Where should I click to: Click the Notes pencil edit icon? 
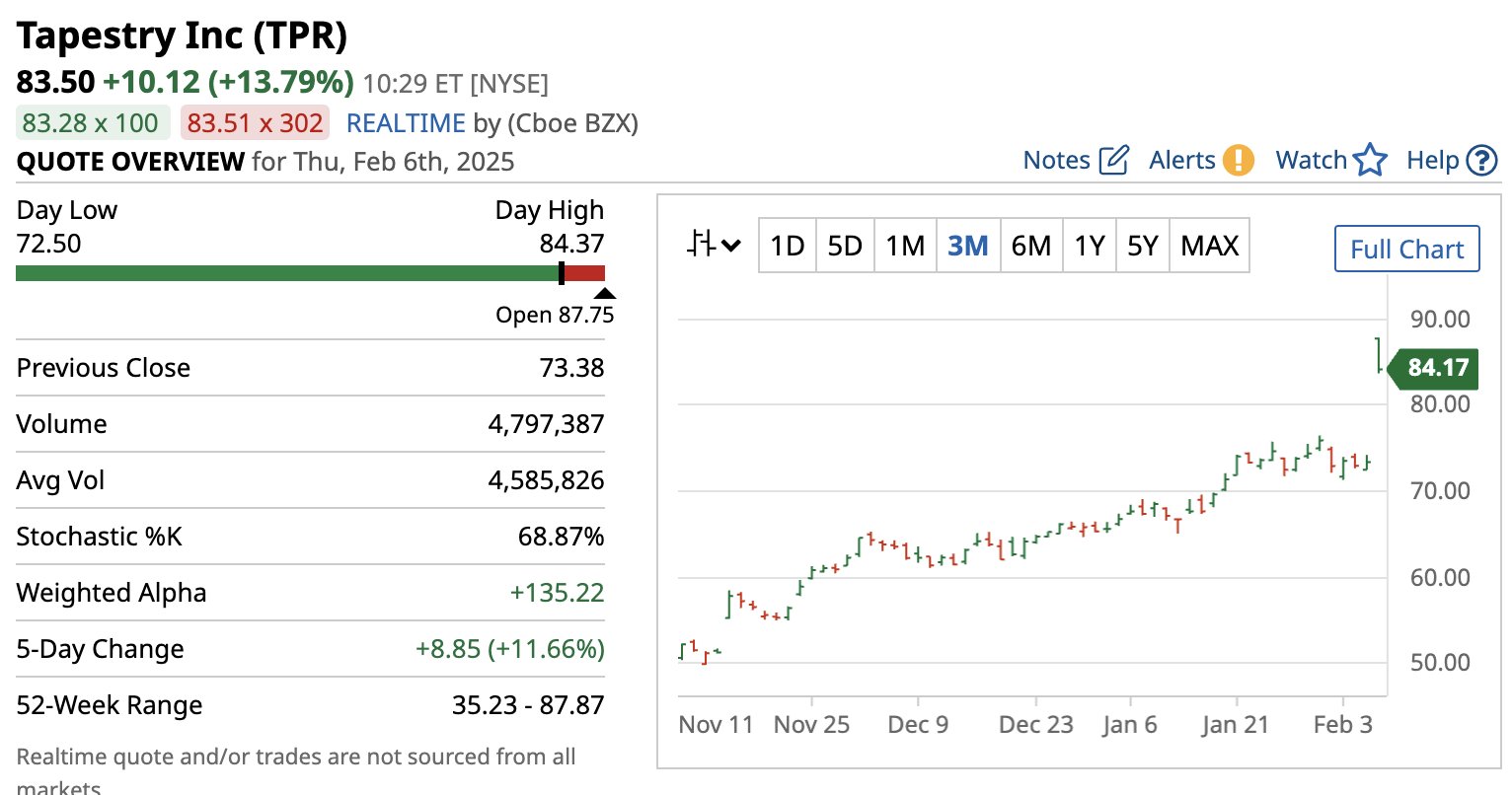pyautogui.click(x=1113, y=161)
